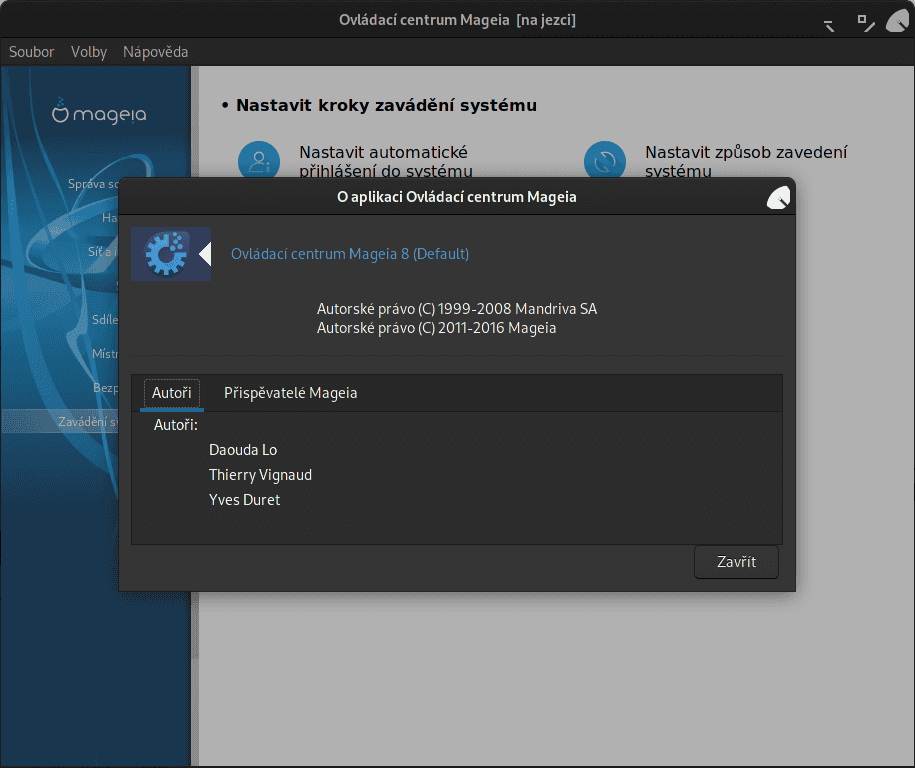Select author Thierry Vignaud in the list
The image size is (915, 768).
click(x=260, y=474)
